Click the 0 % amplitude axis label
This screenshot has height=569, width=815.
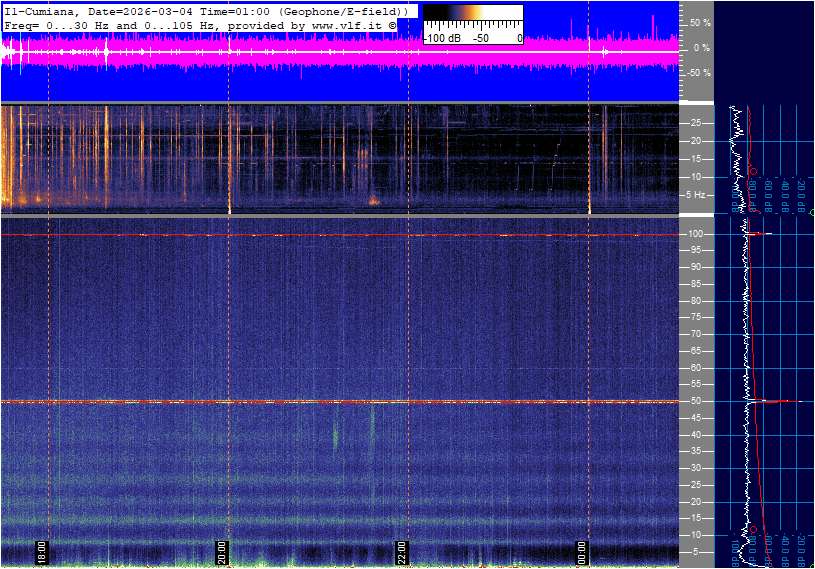click(701, 47)
